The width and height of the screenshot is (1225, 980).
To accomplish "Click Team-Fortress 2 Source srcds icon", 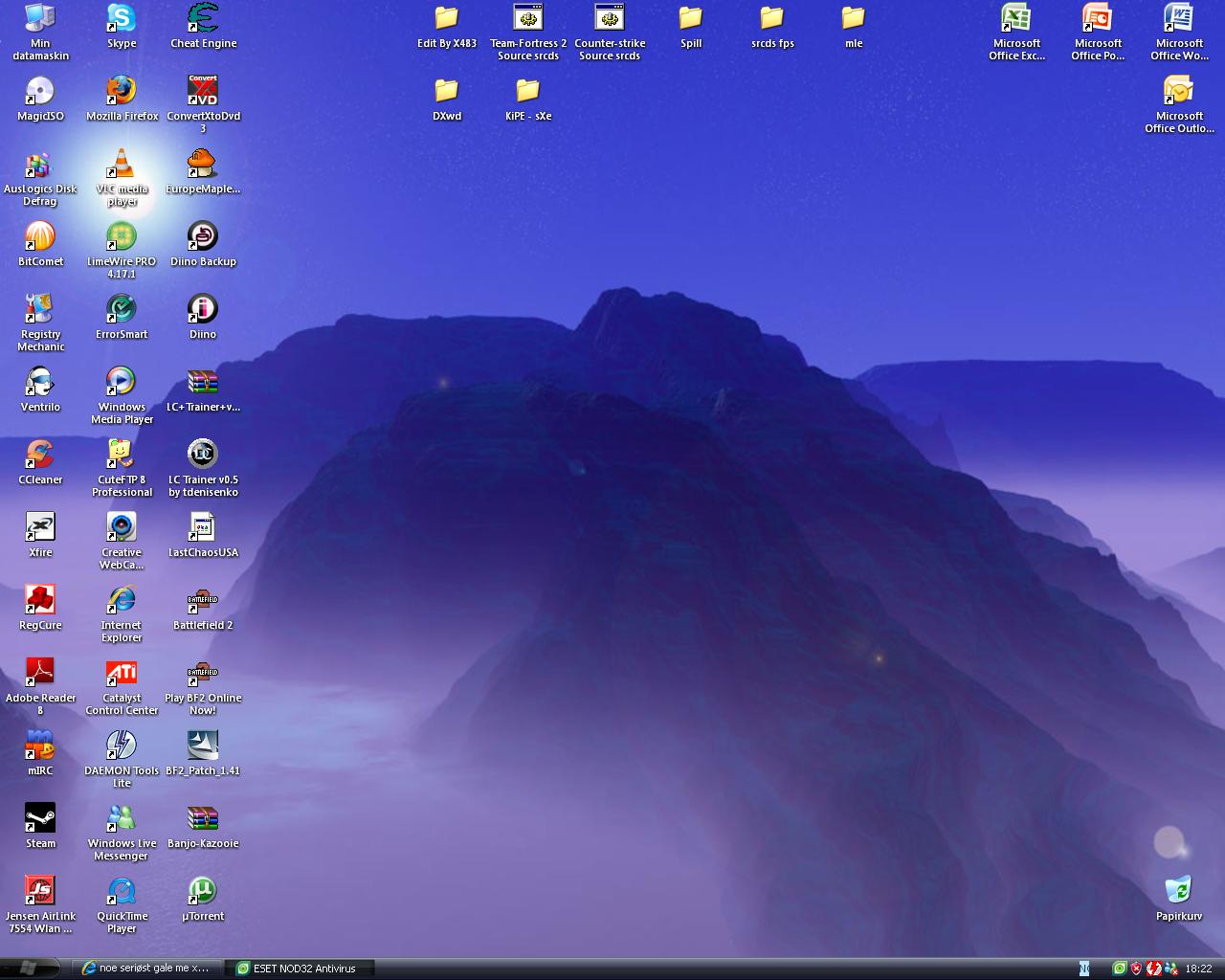I will [528, 32].
